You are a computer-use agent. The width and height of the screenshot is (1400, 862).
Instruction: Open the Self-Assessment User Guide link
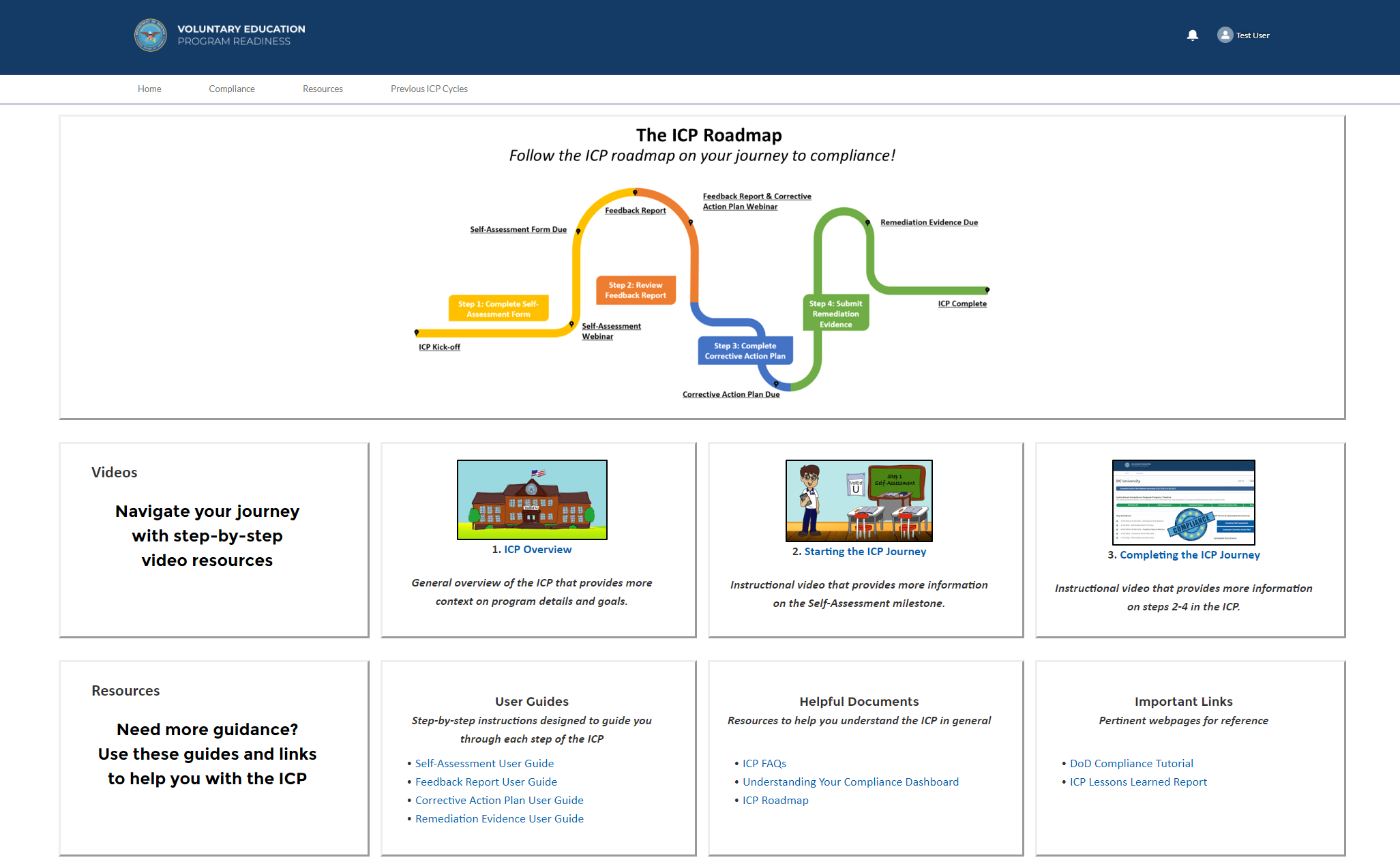tap(484, 763)
